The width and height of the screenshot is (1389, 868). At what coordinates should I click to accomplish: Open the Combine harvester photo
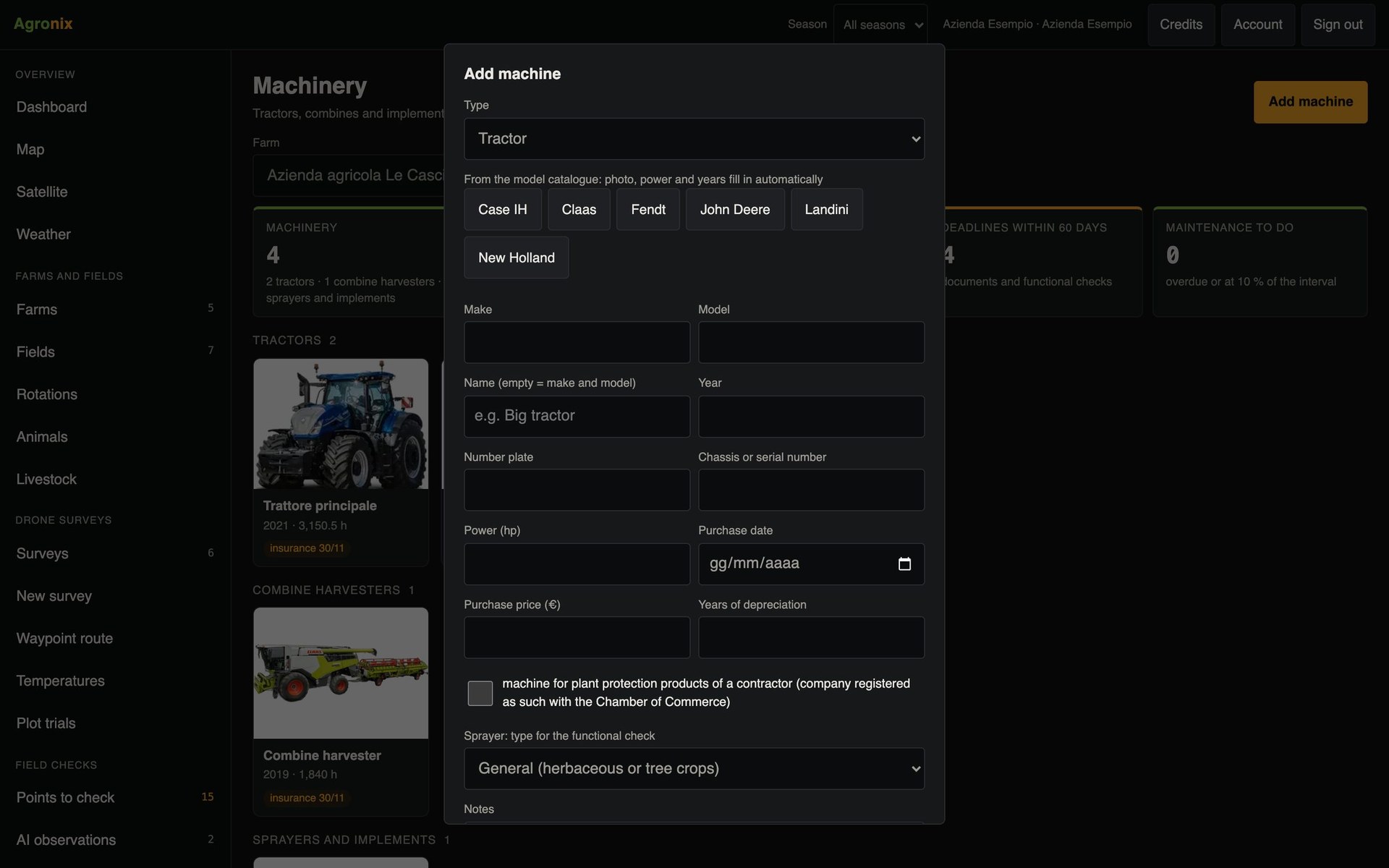[x=341, y=673]
